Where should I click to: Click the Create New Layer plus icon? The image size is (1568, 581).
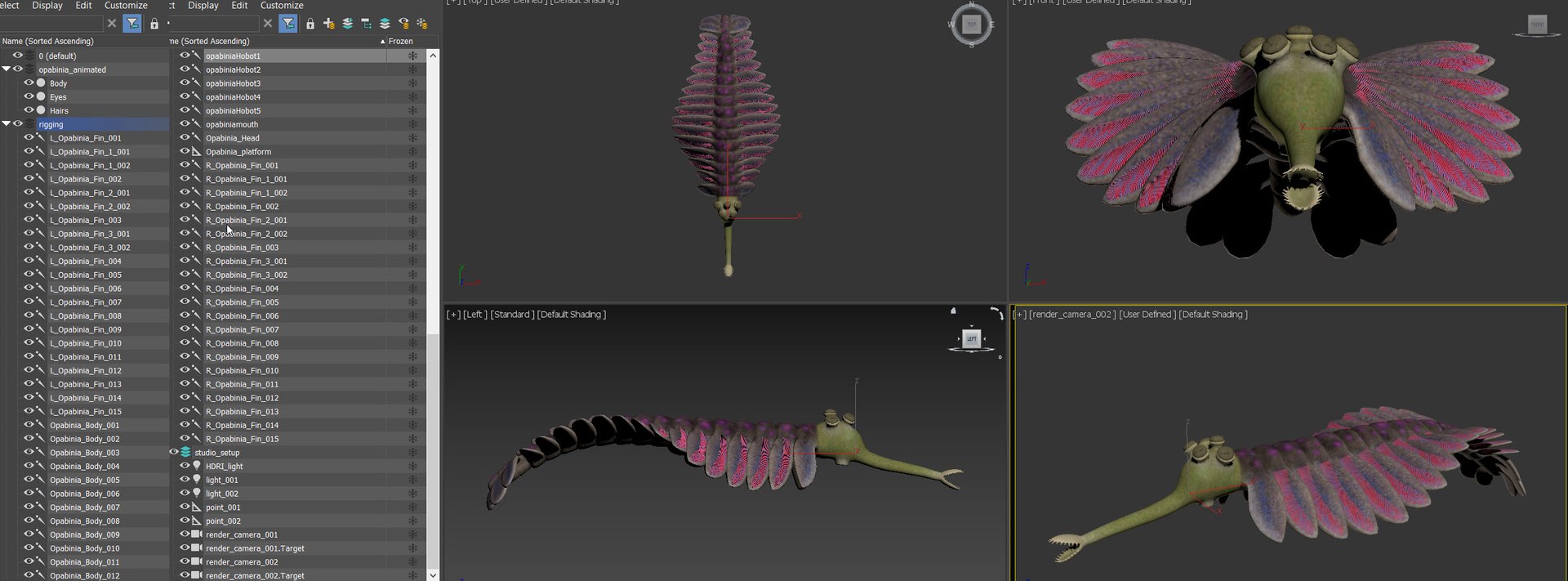329,24
